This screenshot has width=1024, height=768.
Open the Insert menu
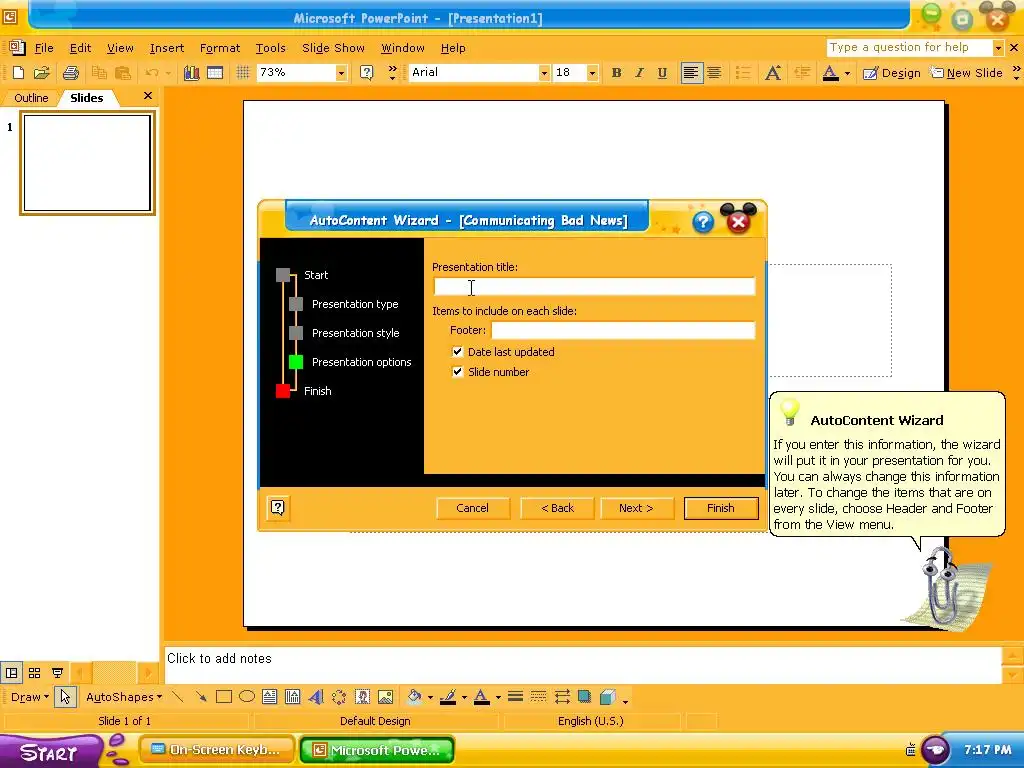point(167,48)
